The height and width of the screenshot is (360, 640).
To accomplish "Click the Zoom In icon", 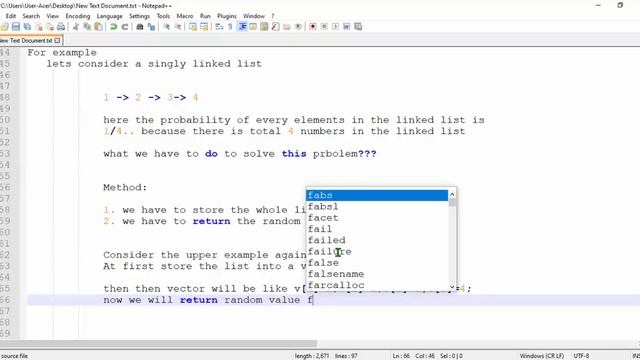I will tap(166, 27).
